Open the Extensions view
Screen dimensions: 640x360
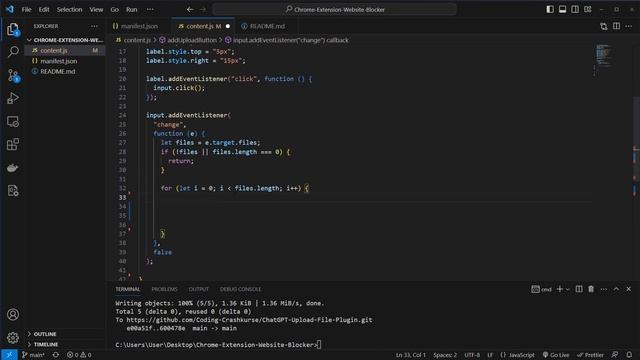click(x=13, y=144)
